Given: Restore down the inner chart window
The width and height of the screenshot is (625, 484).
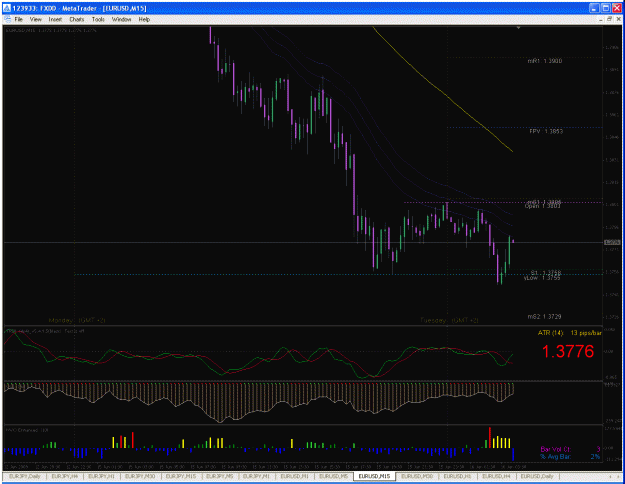Looking at the screenshot, I should point(609,19).
